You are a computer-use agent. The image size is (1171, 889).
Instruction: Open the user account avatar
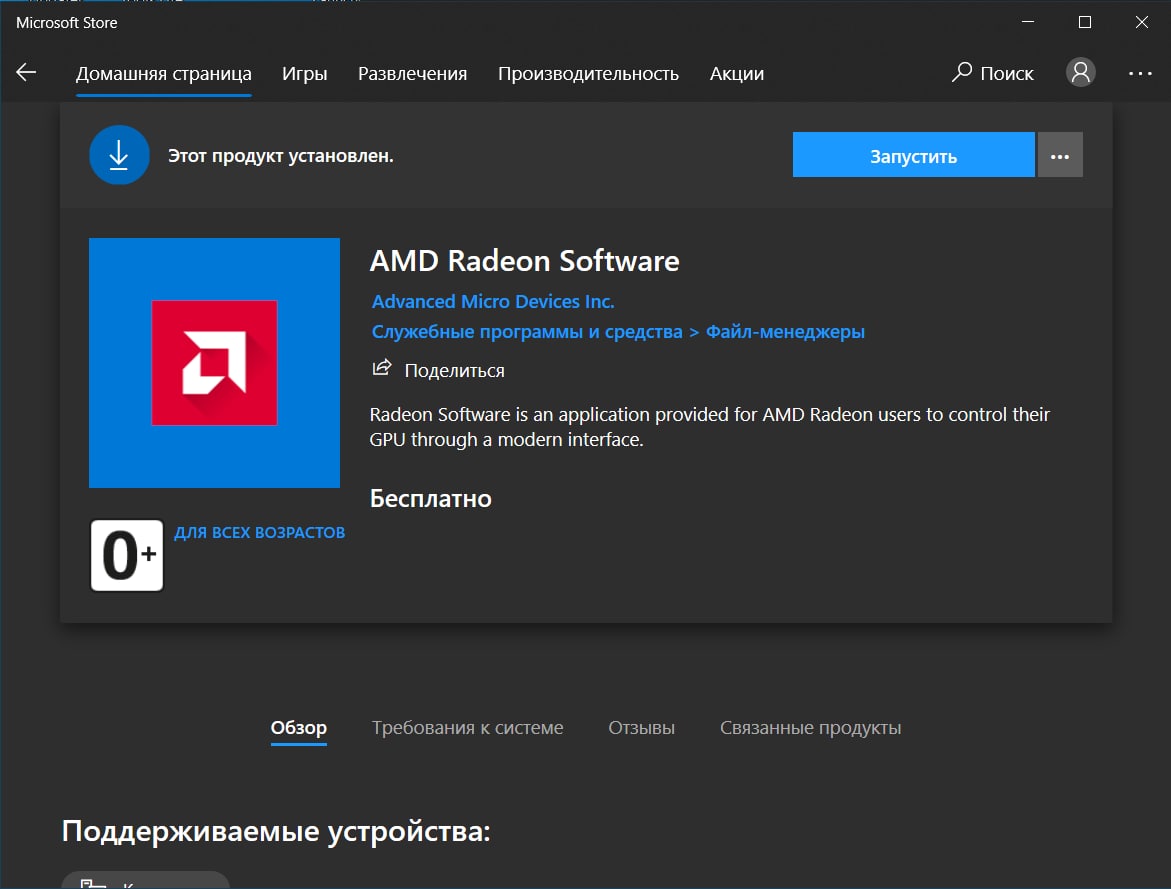click(x=1080, y=72)
